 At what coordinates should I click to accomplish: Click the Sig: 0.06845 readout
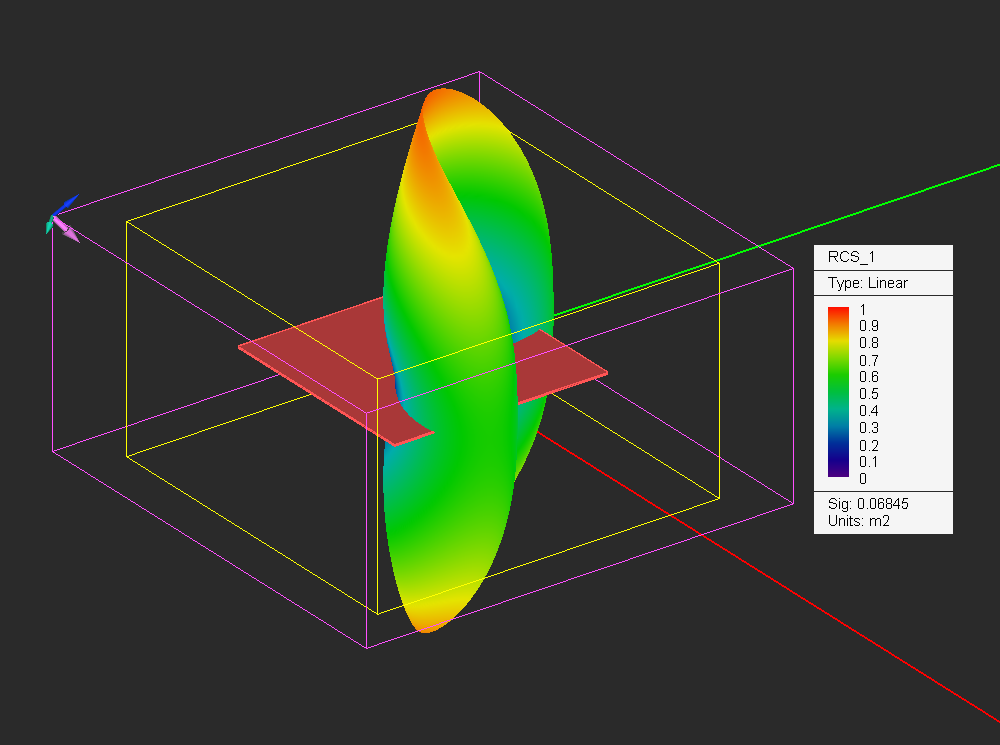868,504
